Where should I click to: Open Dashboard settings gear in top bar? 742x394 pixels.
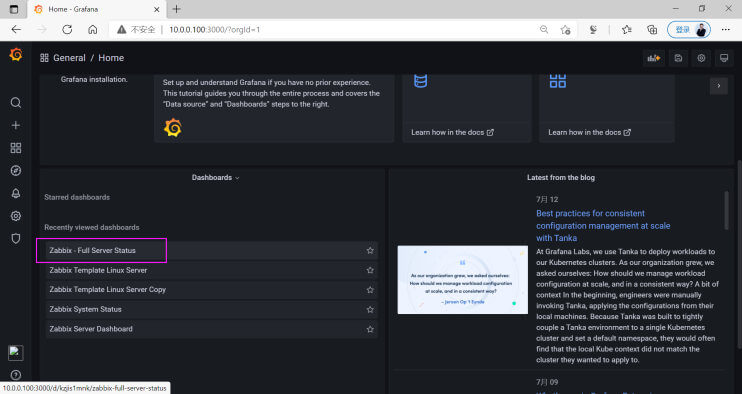[701, 58]
